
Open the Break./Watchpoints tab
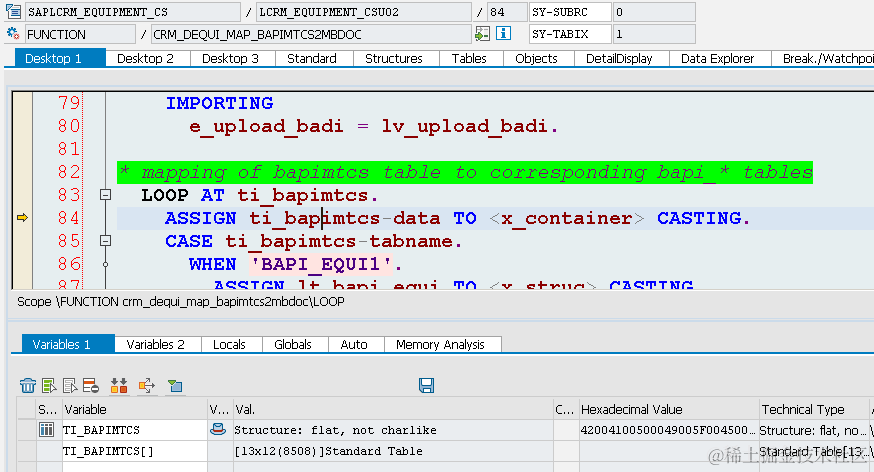(x=823, y=59)
